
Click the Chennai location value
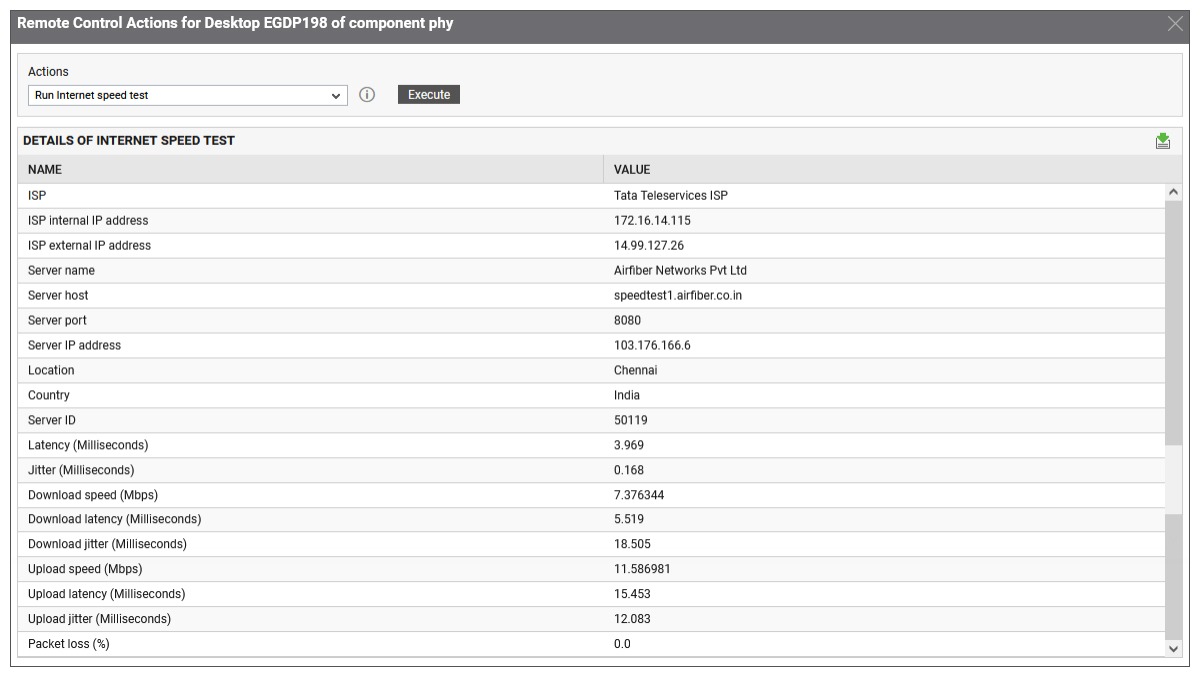[635, 370]
